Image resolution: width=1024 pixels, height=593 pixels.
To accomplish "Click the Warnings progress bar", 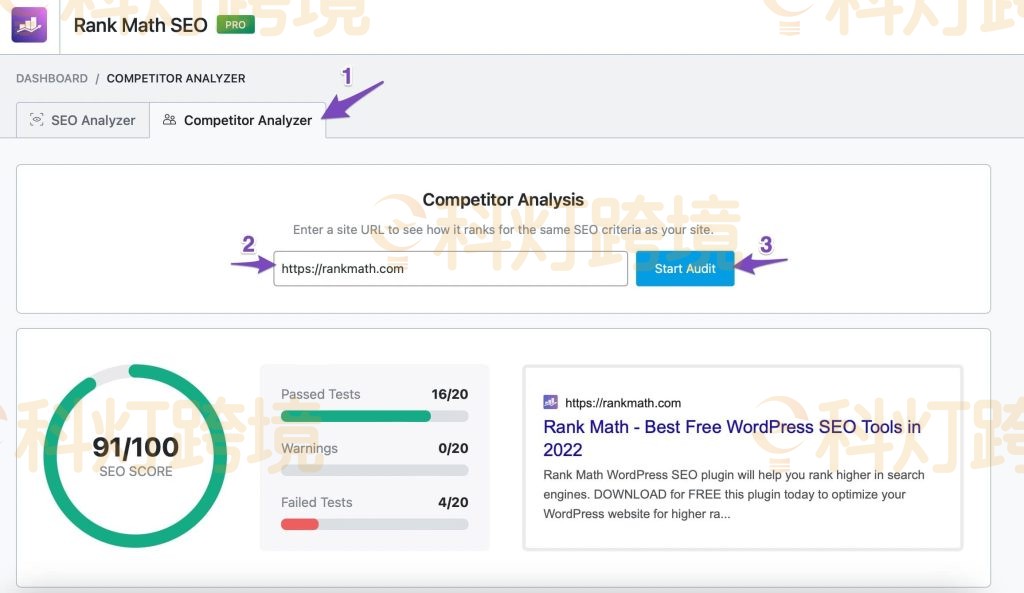I will pos(374,470).
